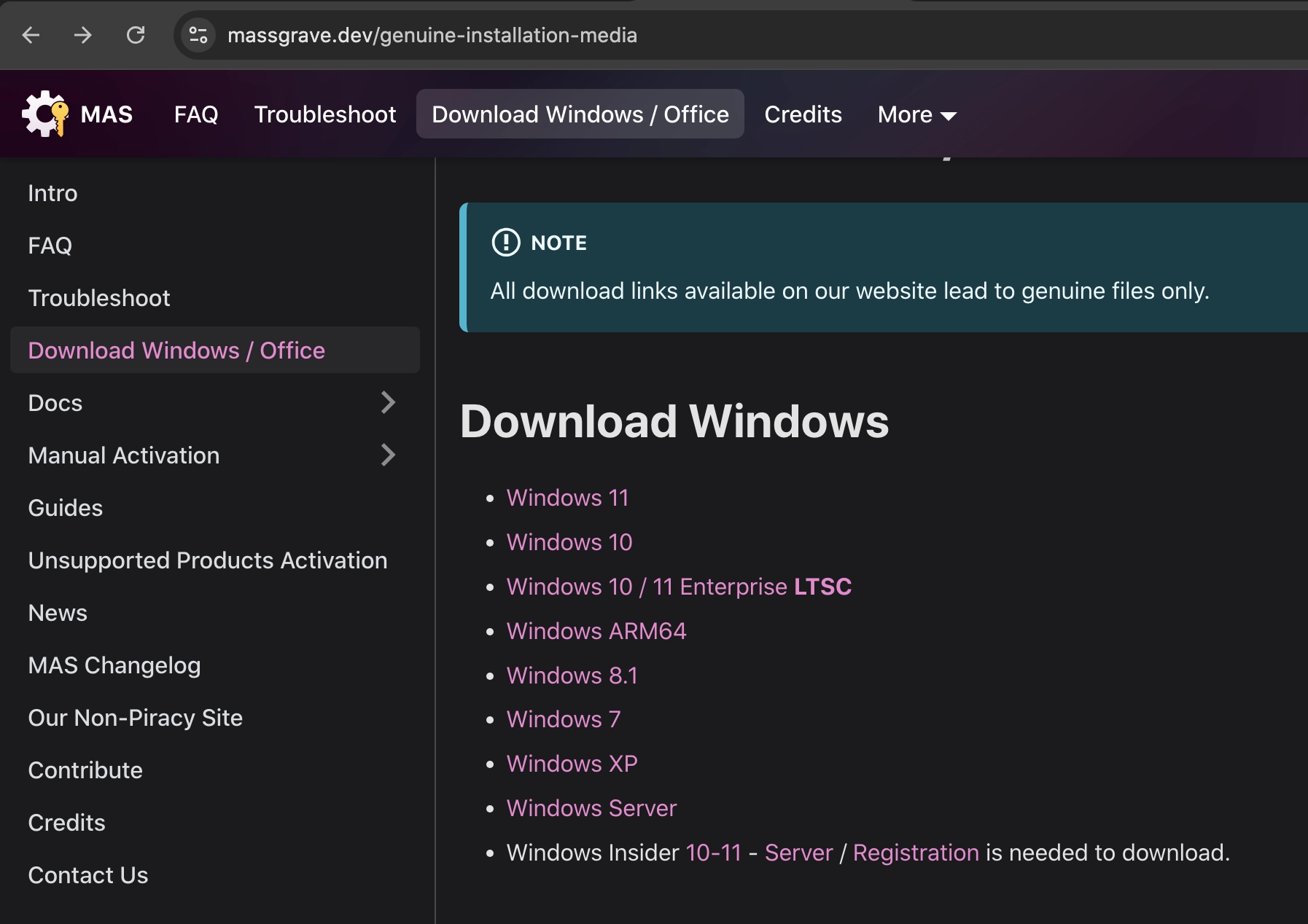Select Download Windows / Office sidebar item
Viewport: 1308px width, 924px height.
pos(215,351)
